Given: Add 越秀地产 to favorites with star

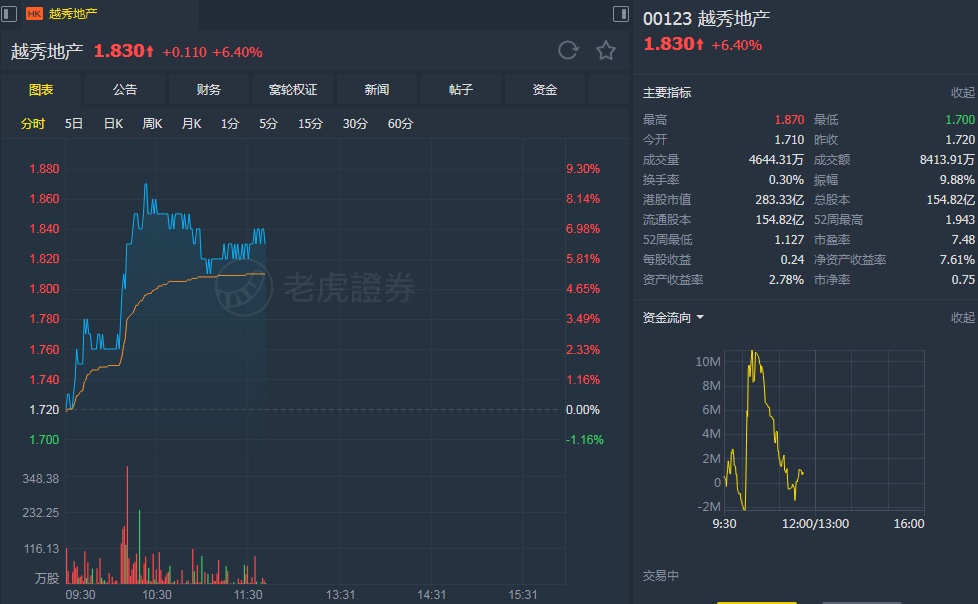Looking at the screenshot, I should [x=606, y=51].
